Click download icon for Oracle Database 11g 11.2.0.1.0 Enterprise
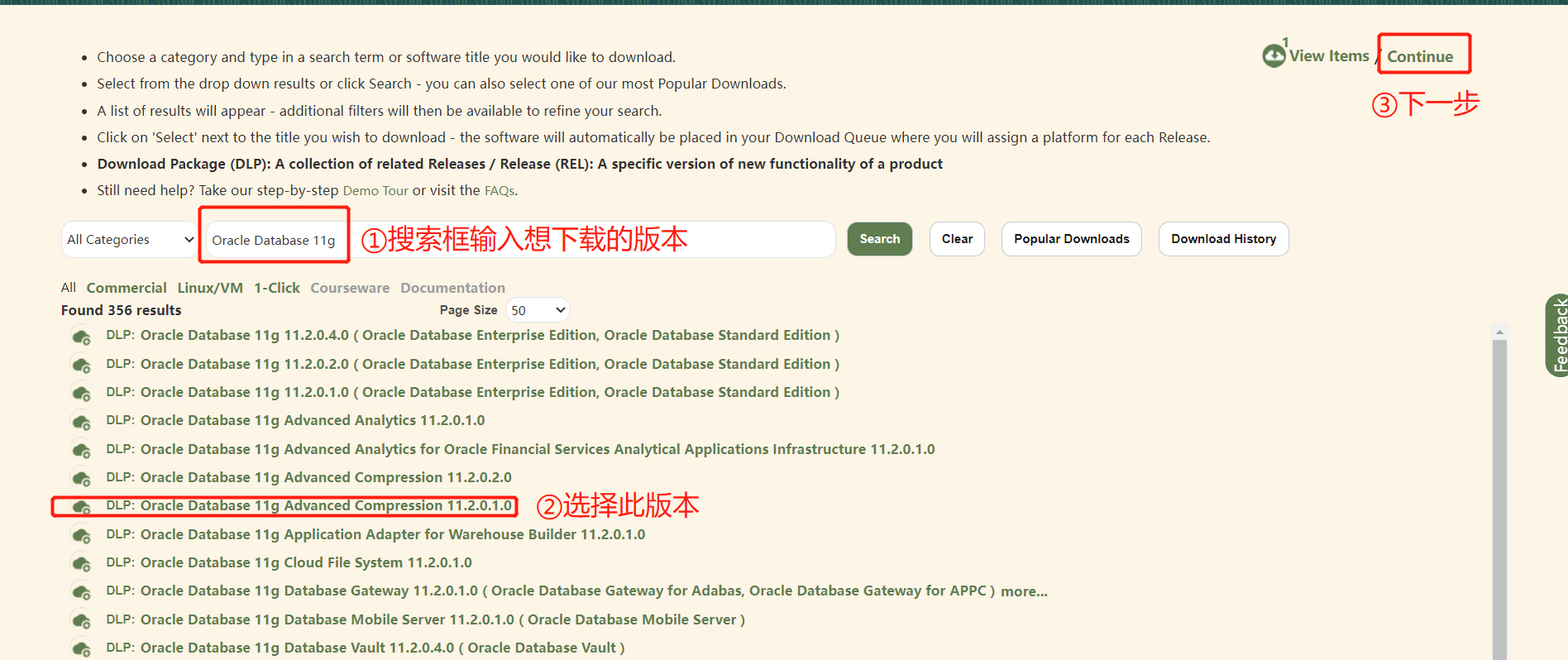The width and height of the screenshot is (1568, 660). pyautogui.click(x=81, y=393)
